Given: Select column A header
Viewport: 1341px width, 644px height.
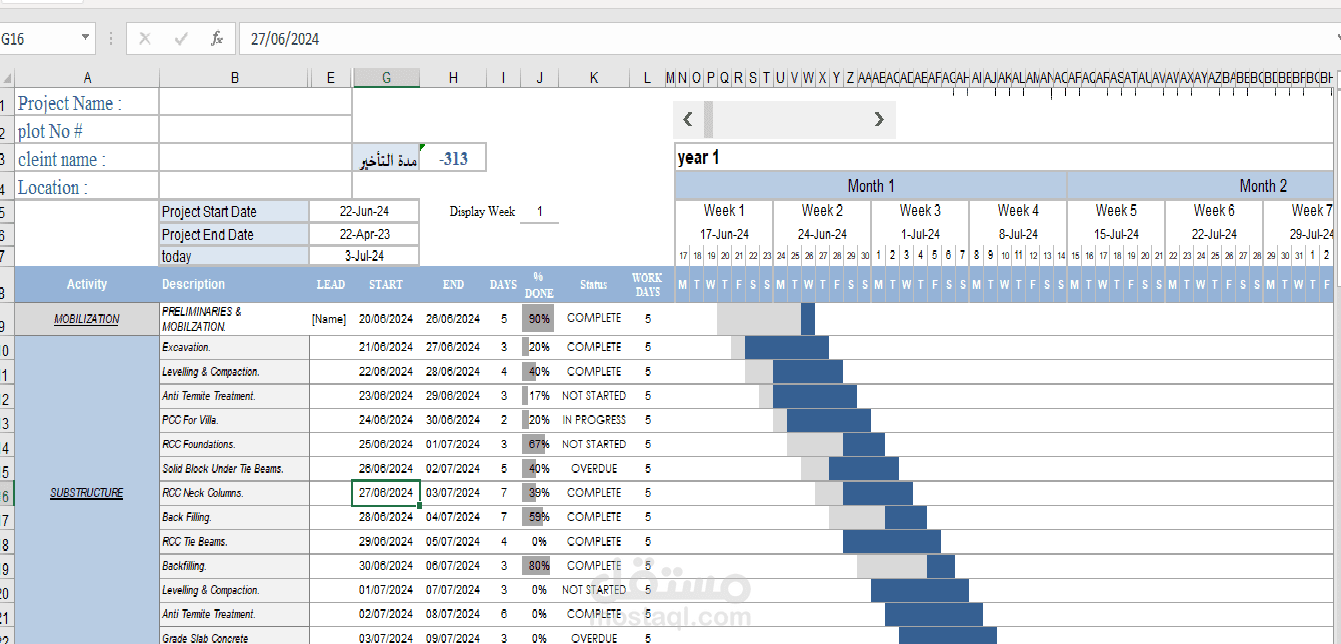Looking at the screenshot, I should coord(87,78).
